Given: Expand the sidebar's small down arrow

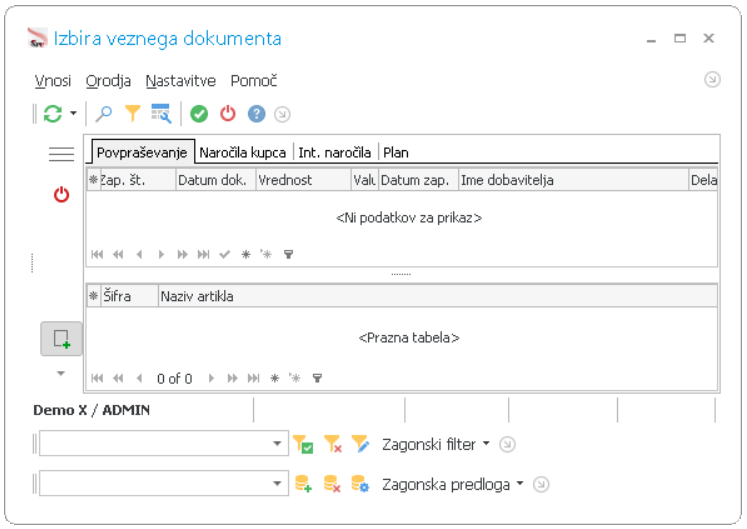Looking at the screenshot, I should click(x=61, y=373).
